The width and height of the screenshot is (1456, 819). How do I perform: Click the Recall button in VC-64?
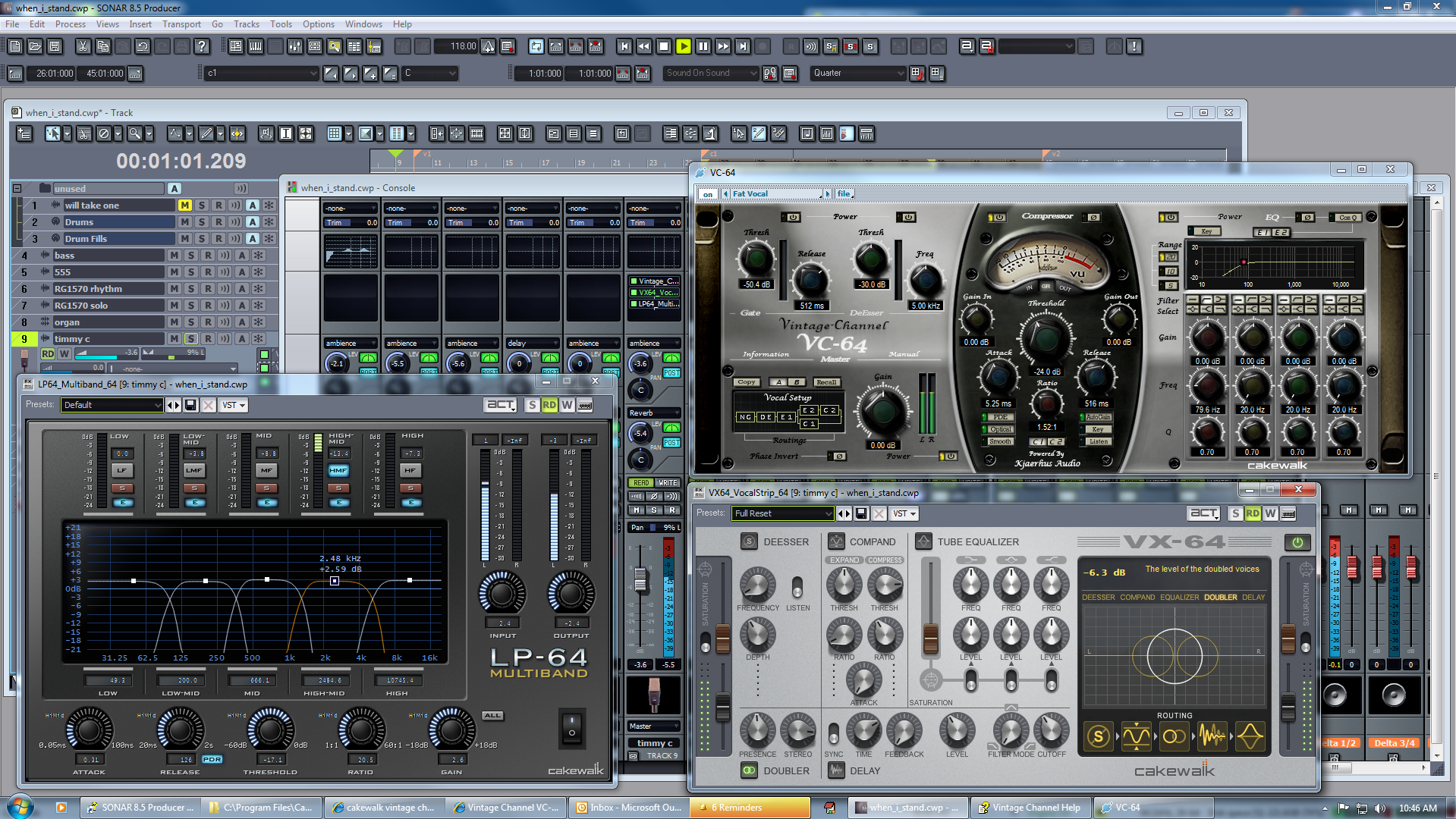pyautogui.click(x=826, y=382)
